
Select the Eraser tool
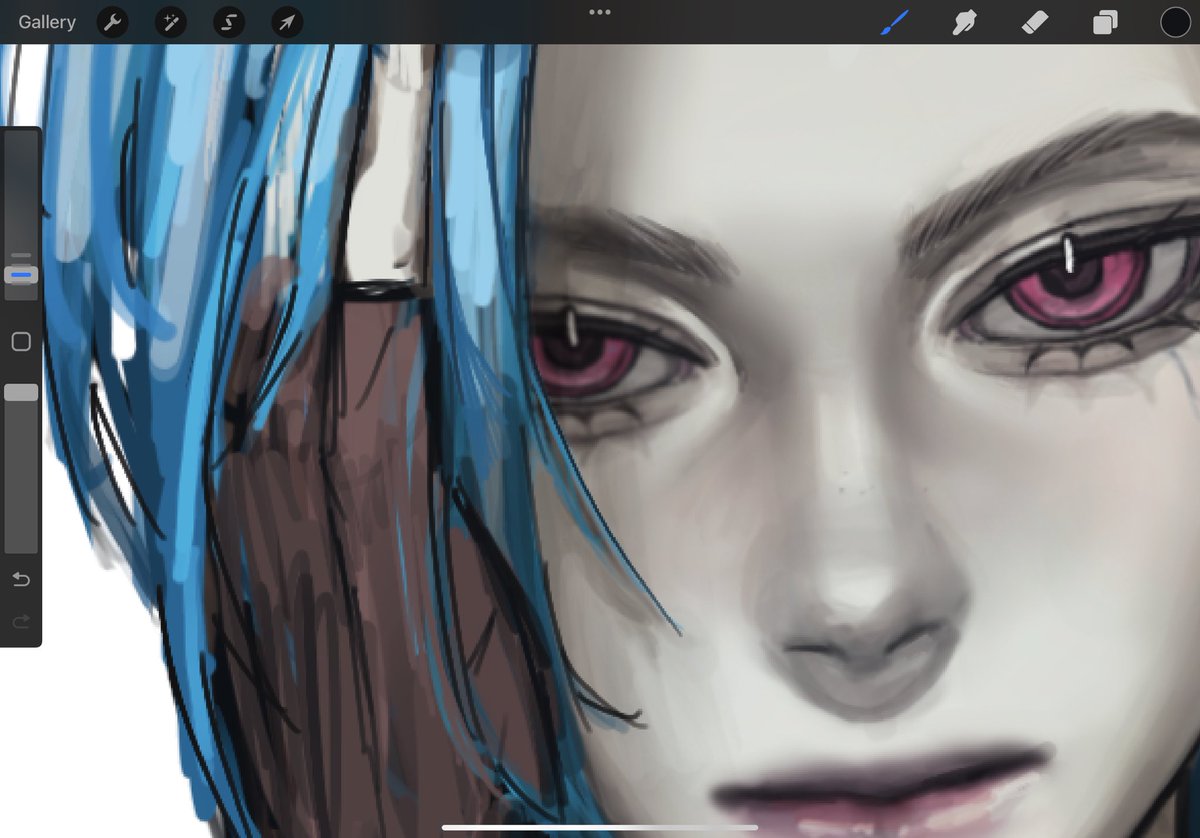coord(1035,22)
